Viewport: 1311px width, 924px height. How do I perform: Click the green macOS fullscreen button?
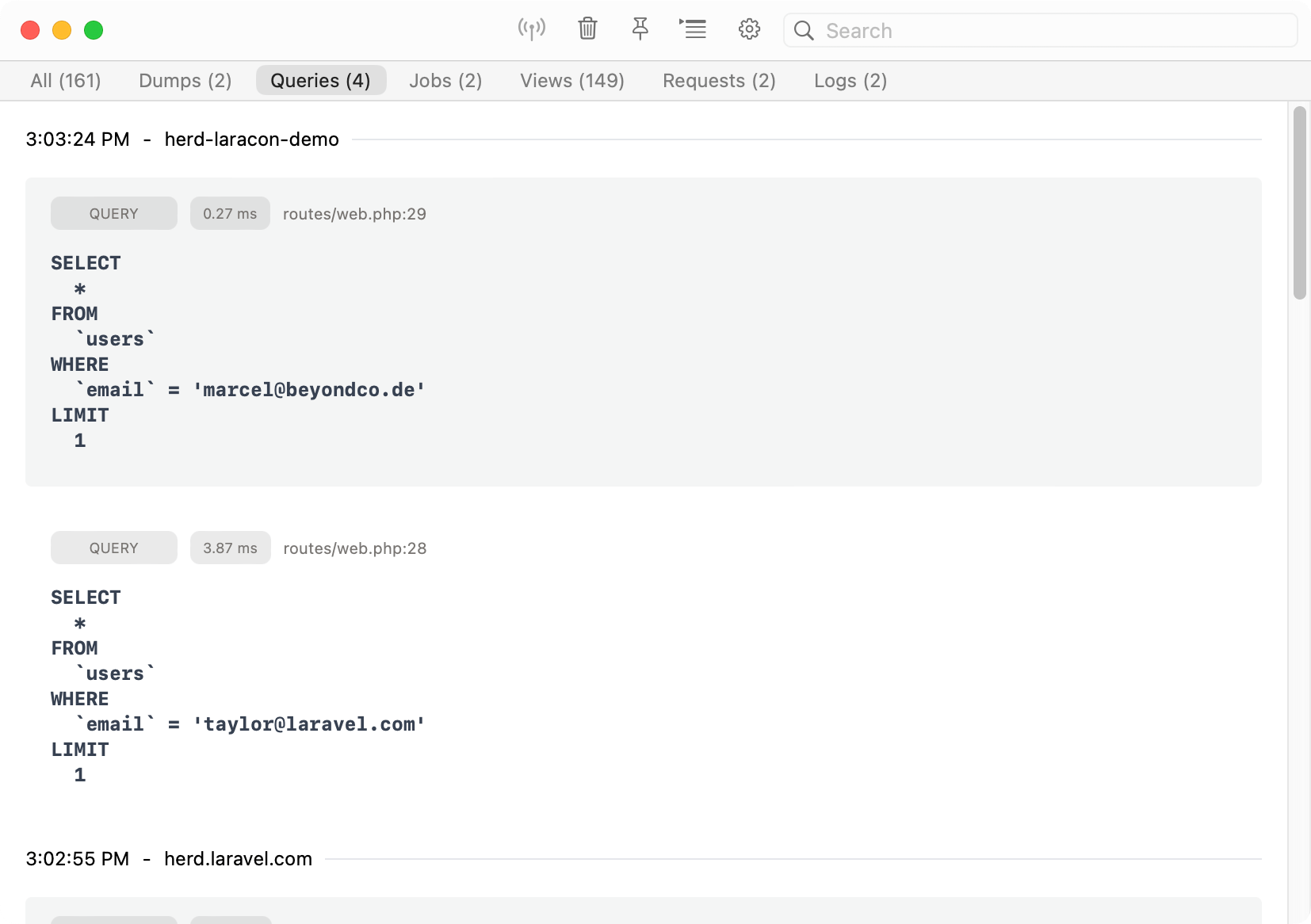pyautogui.click(x=94, y=30)
